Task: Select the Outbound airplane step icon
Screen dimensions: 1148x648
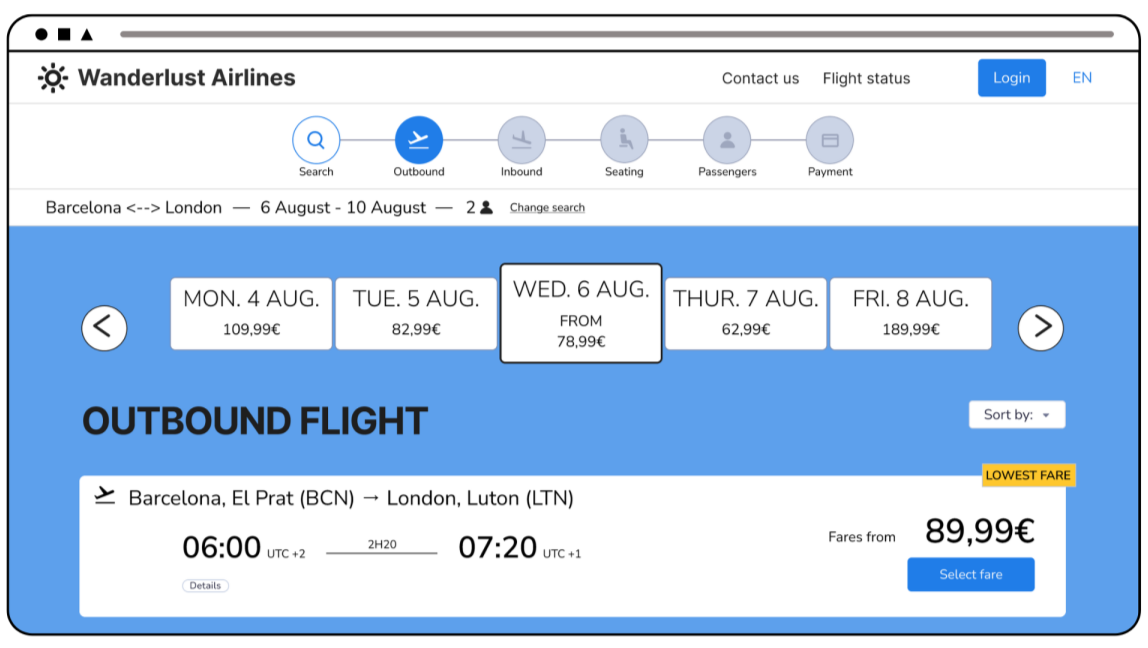Action: pyautogui.click(x=418, y=141)
